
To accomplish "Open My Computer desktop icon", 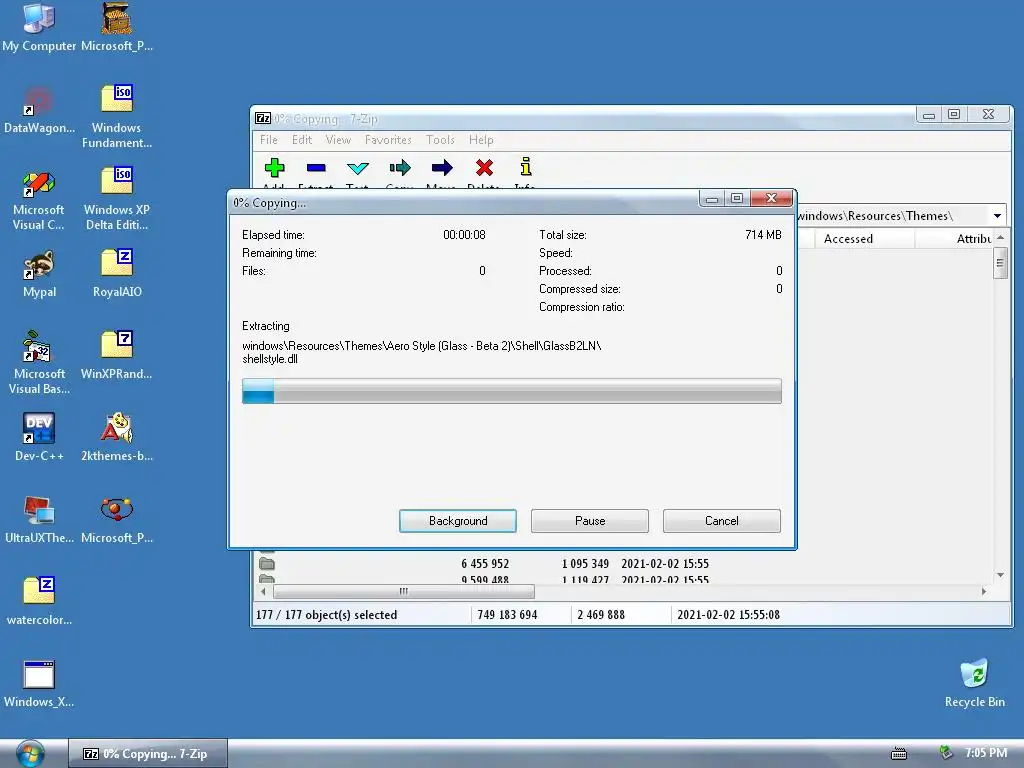I will point(39,26).
